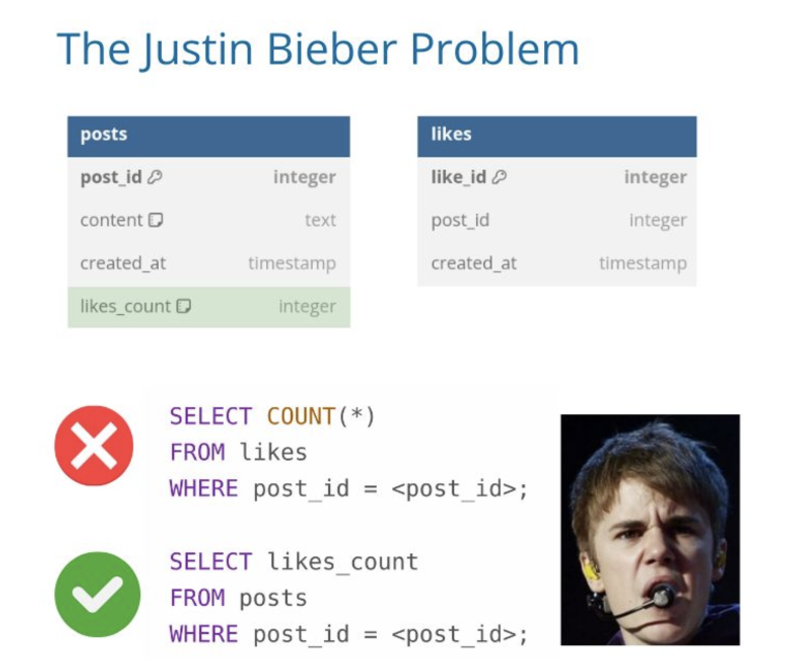This screenshot has width=789, height=661.
Task: Click the Justin Bieber photo
Action: pyautogui.click(x=649, y=529)
